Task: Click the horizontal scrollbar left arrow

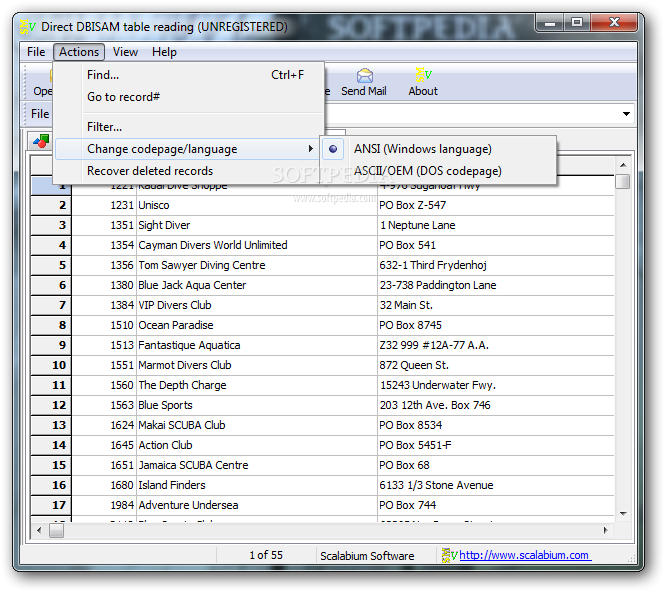Action: pyautogui.click(x=39, y=530)
